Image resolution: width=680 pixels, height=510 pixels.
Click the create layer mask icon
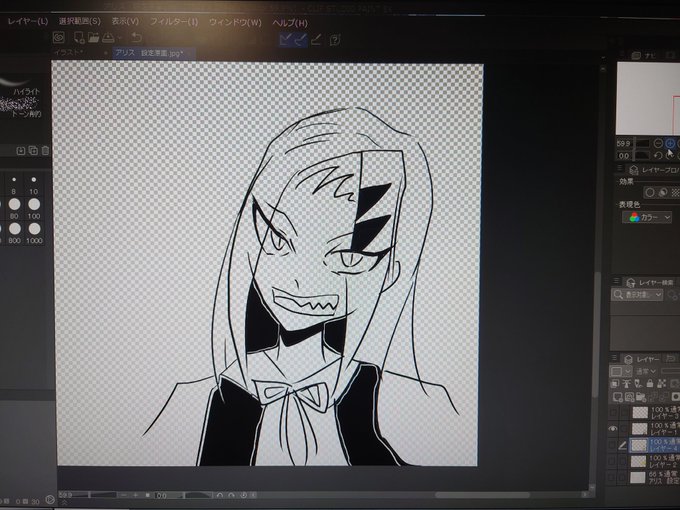tap(675, 397)
